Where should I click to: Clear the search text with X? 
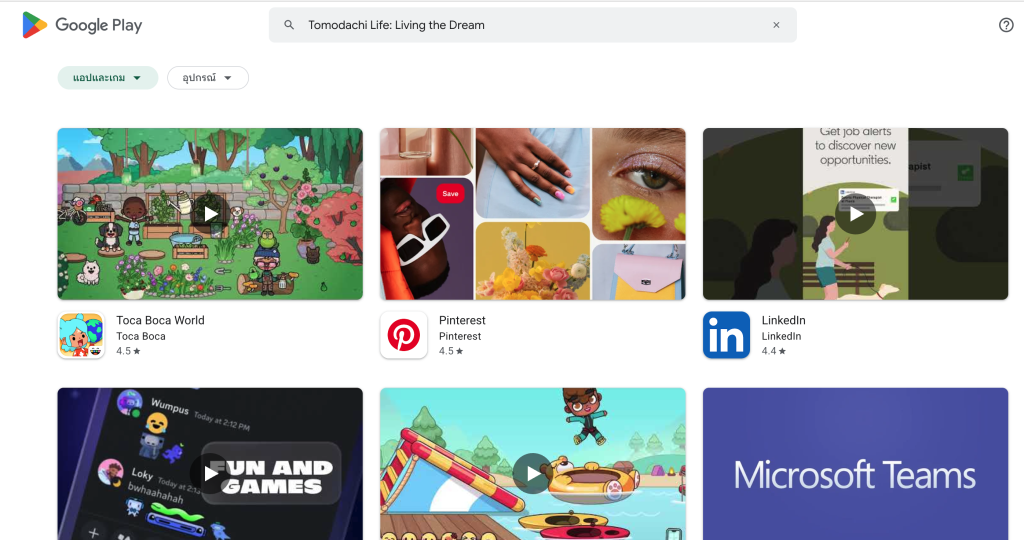pos(776,25)
